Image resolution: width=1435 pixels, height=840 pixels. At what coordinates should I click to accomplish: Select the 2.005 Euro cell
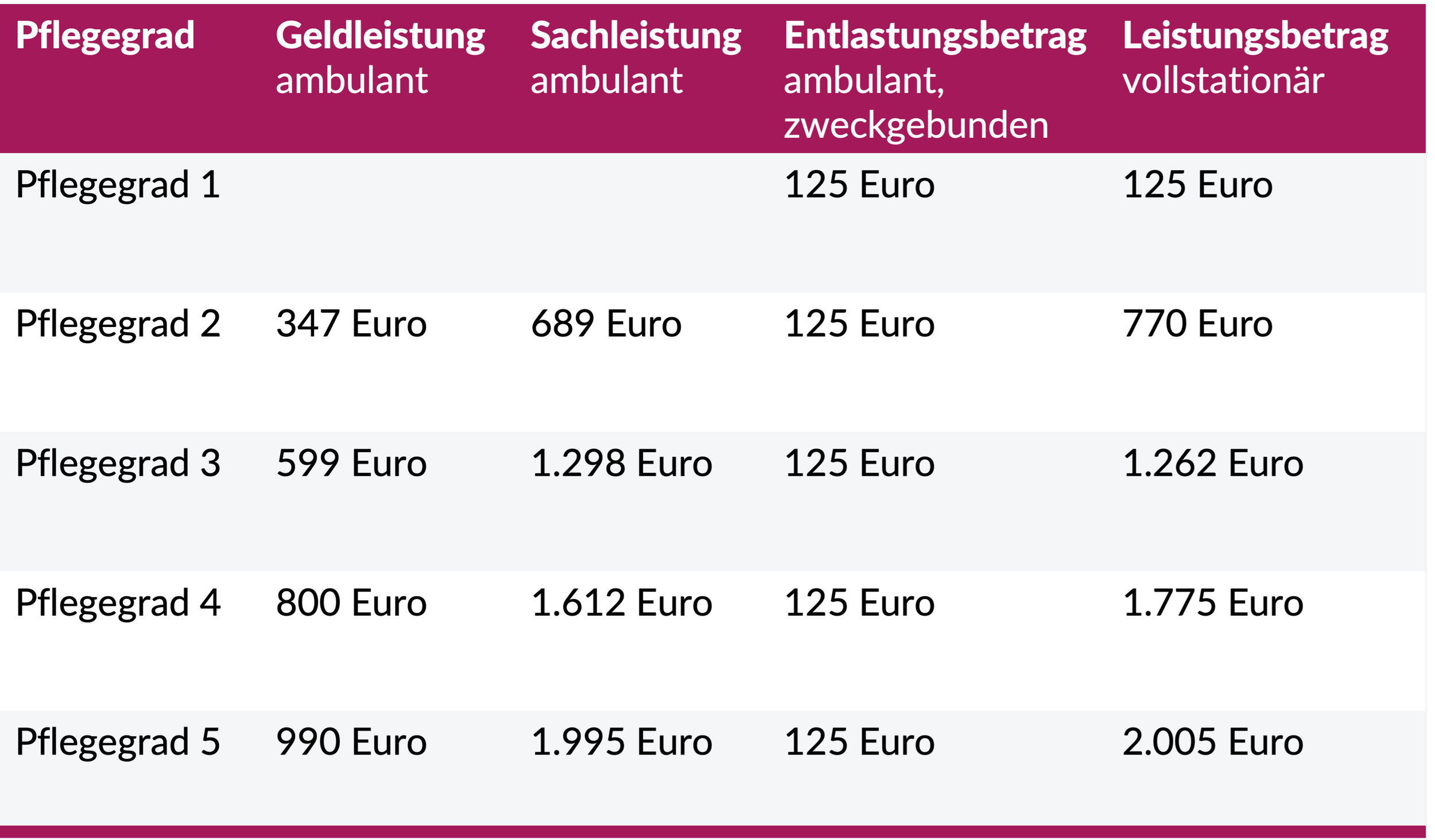coord(1213,742)
